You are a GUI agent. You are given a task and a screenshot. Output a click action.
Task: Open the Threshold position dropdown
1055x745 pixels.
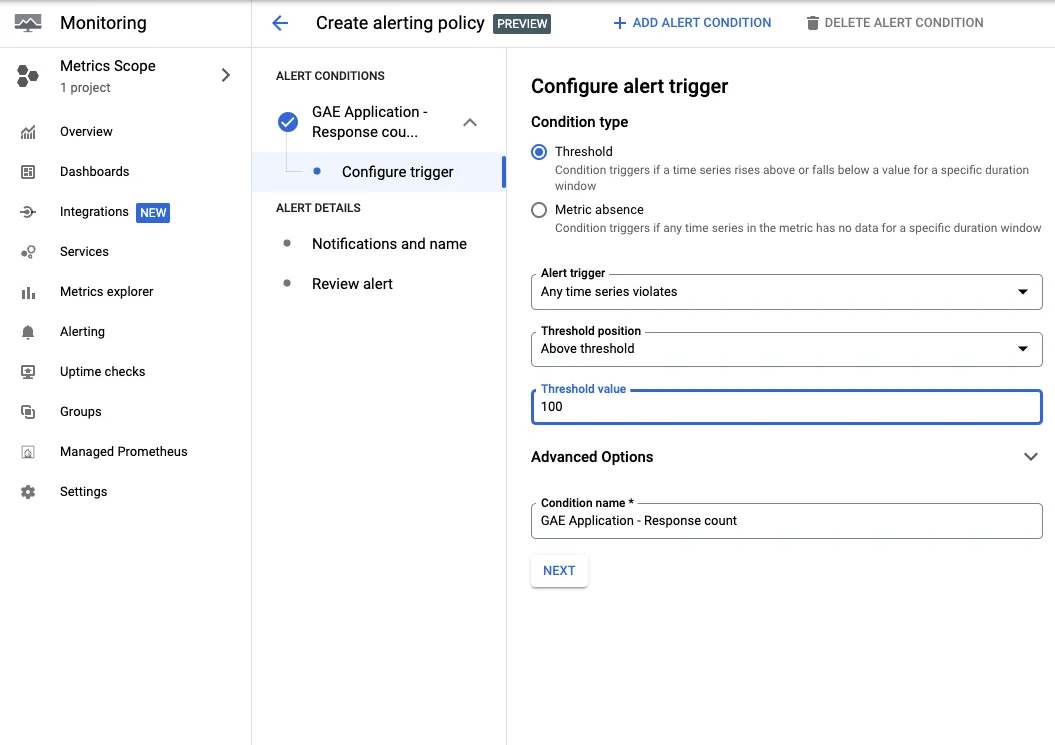click(1022, 349)
